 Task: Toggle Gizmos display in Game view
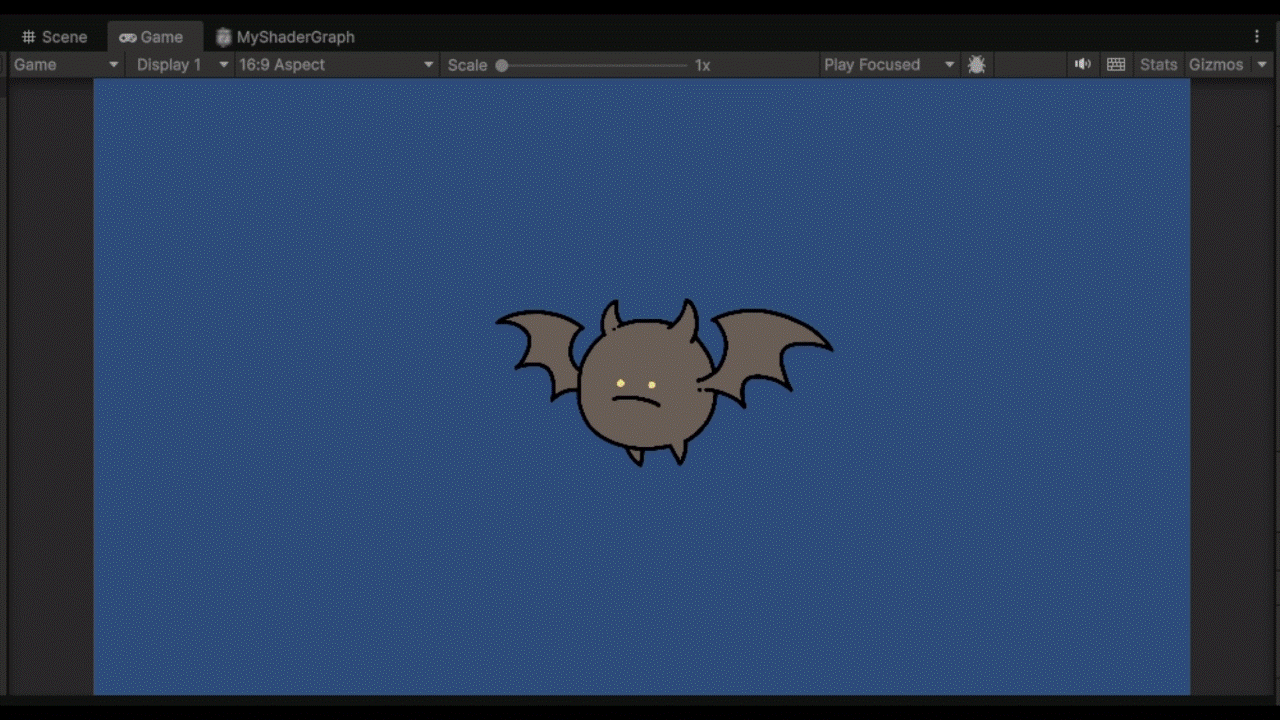click(1215, 65)
